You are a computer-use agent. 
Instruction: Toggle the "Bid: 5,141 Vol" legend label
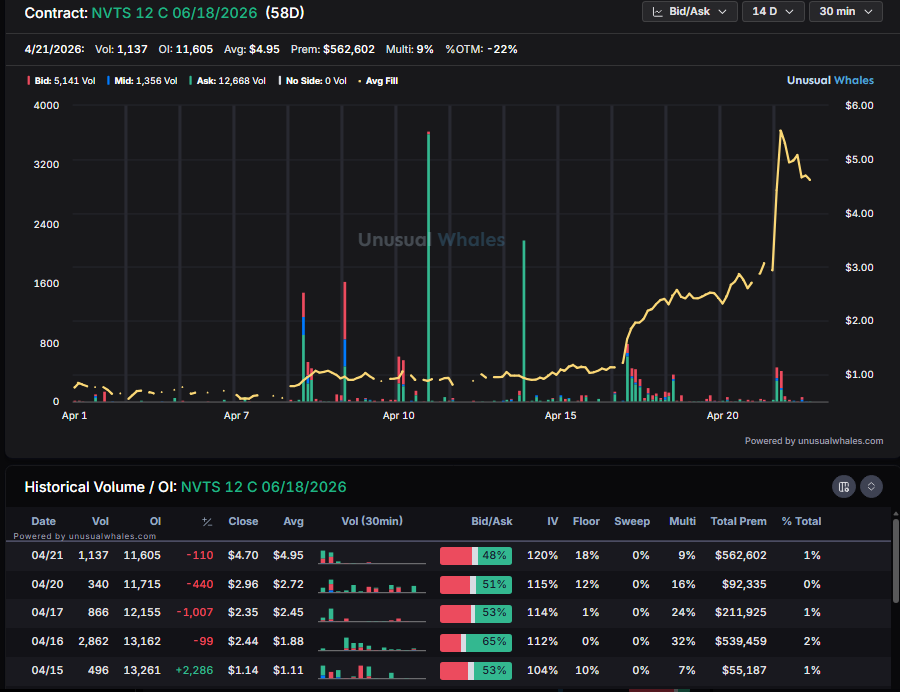(x=66, y=80)
